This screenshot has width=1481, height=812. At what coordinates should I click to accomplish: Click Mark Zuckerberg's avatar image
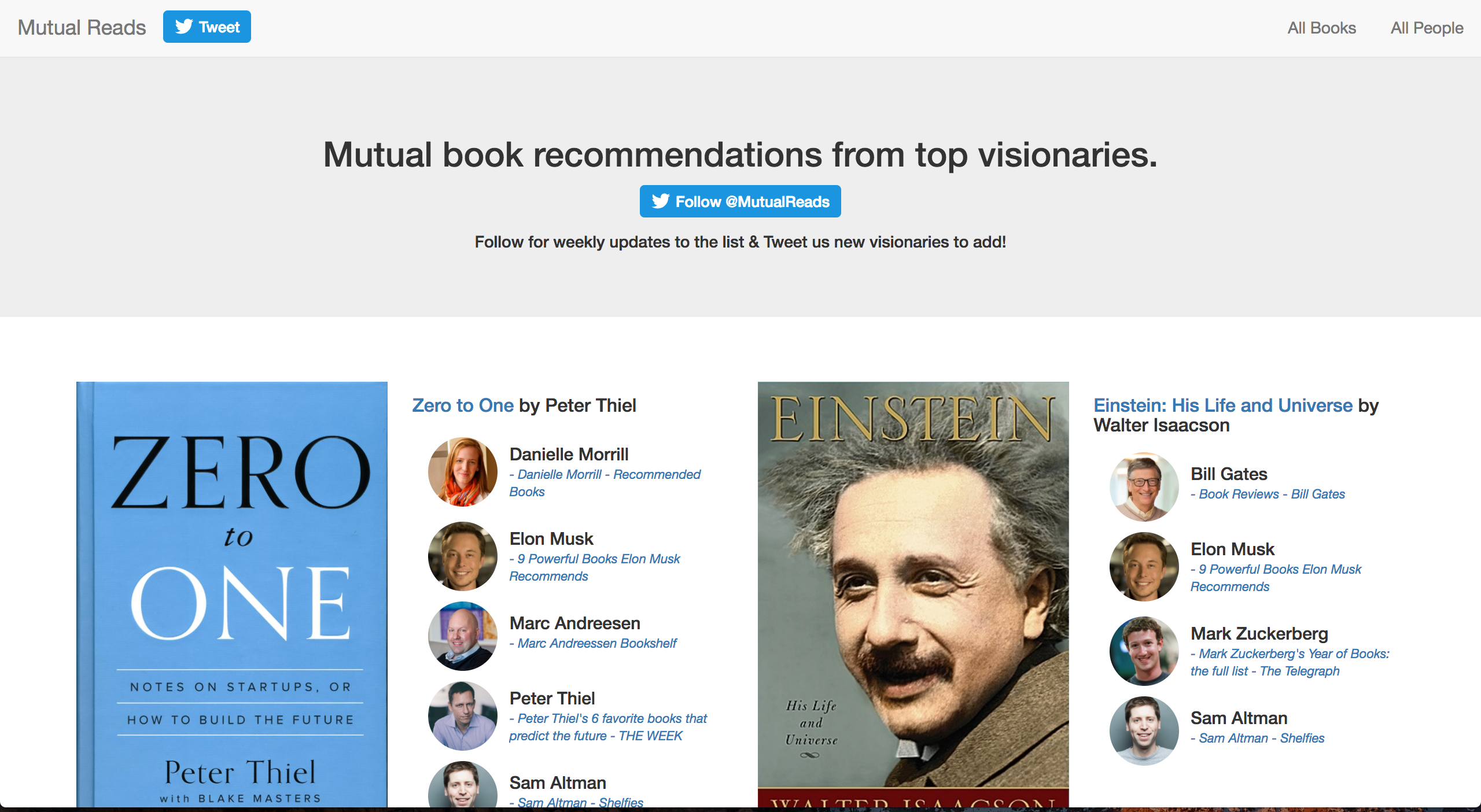1143,651
